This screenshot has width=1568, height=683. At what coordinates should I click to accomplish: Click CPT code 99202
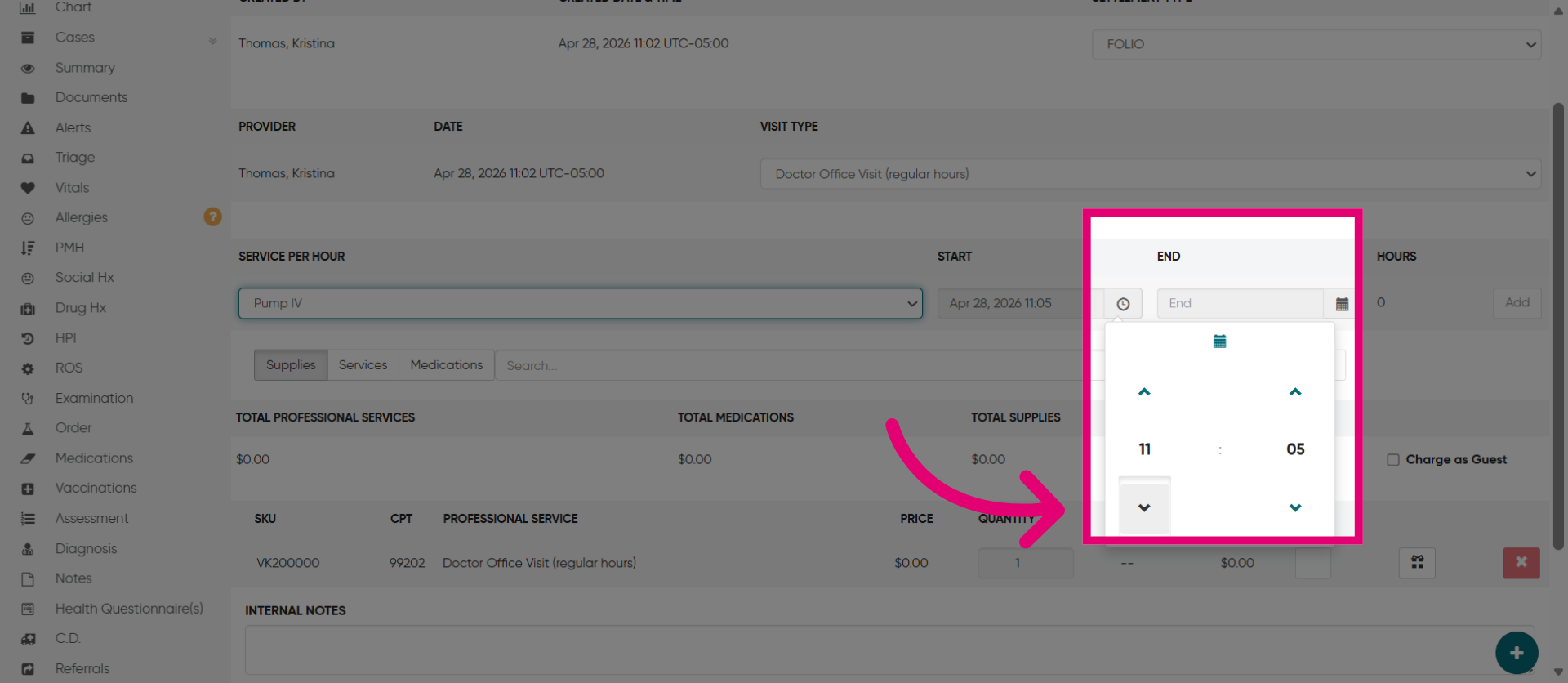click(407, 563)
